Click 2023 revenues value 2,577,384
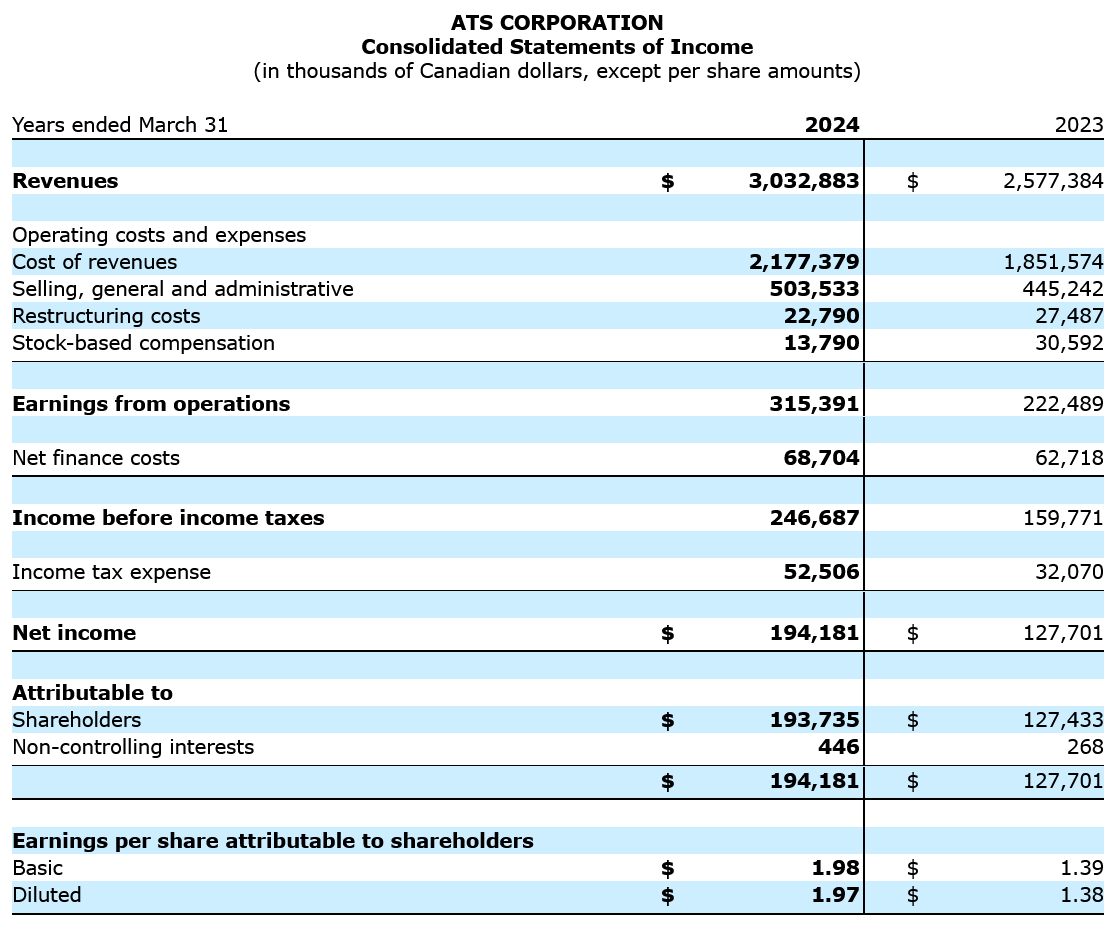 coord(1052,181)
